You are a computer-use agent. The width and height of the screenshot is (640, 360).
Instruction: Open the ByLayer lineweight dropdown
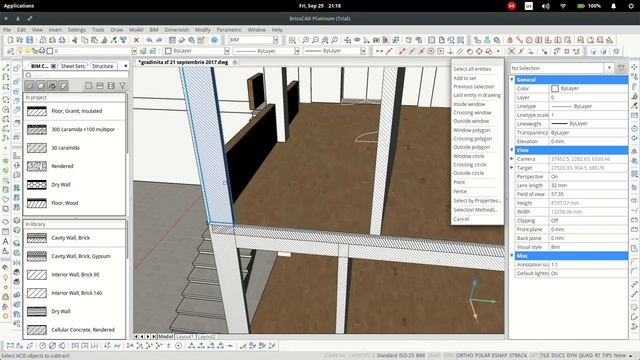[x=363, y=51]
